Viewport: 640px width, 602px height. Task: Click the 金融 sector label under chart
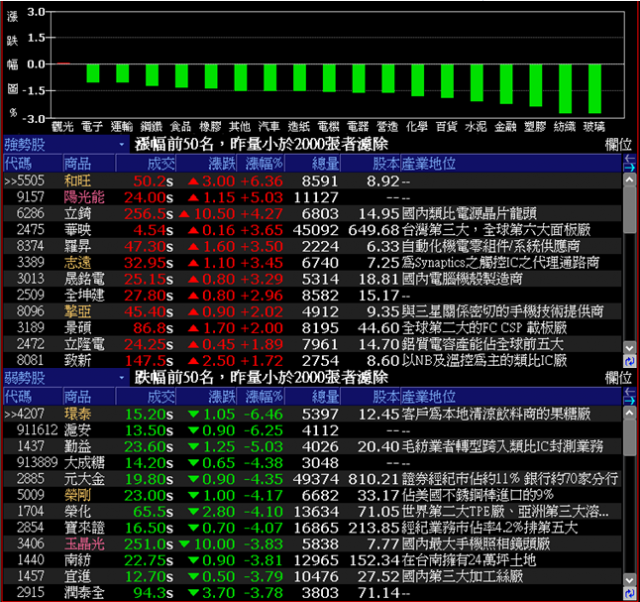(x=506, y=127)
